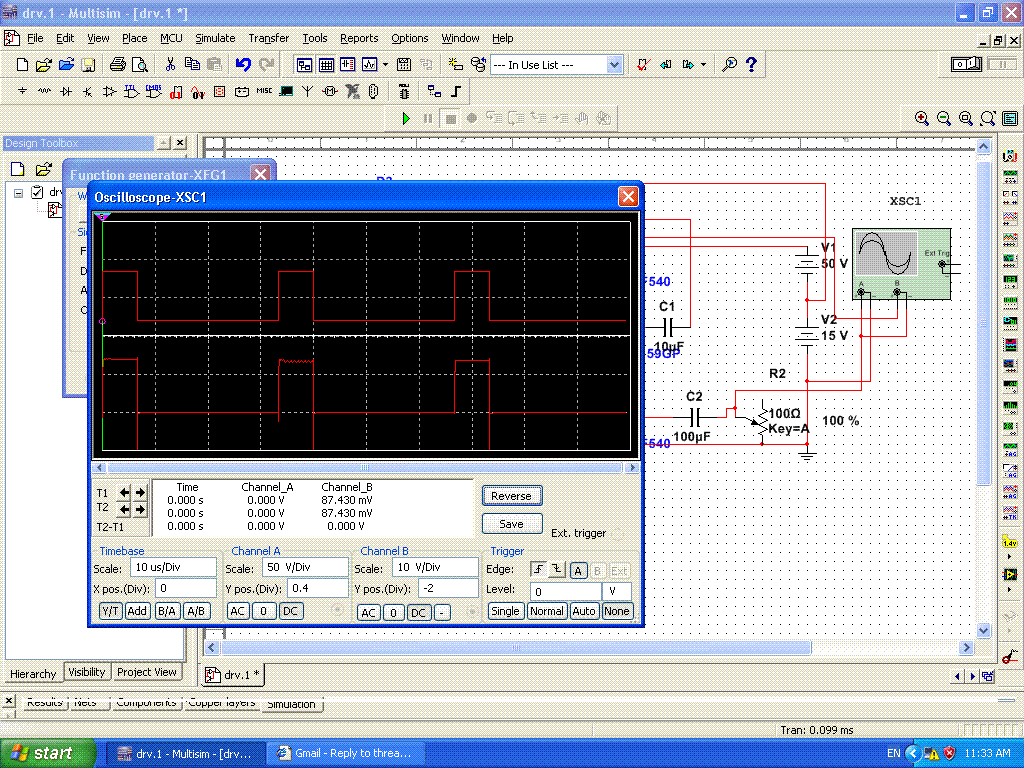
Task: Place a TTL logic component
Action: click(x=131, y=91)
